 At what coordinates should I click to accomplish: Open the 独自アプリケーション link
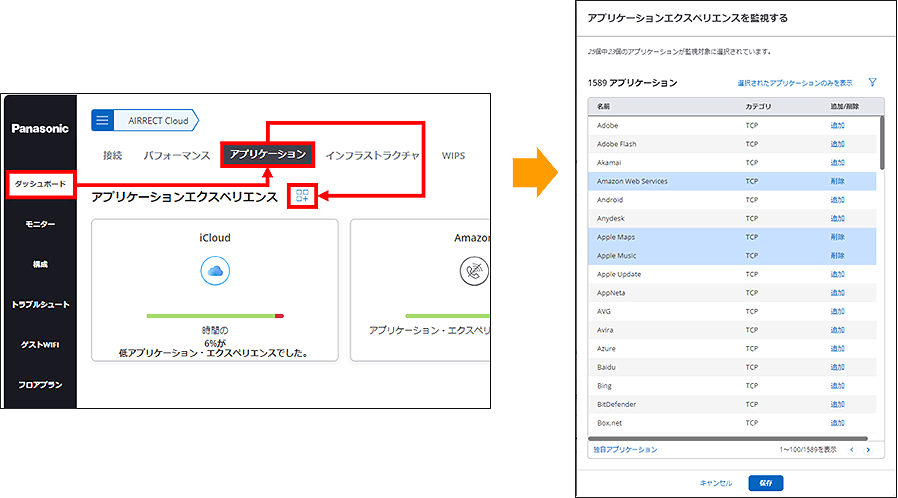click(x=625, y=450)
